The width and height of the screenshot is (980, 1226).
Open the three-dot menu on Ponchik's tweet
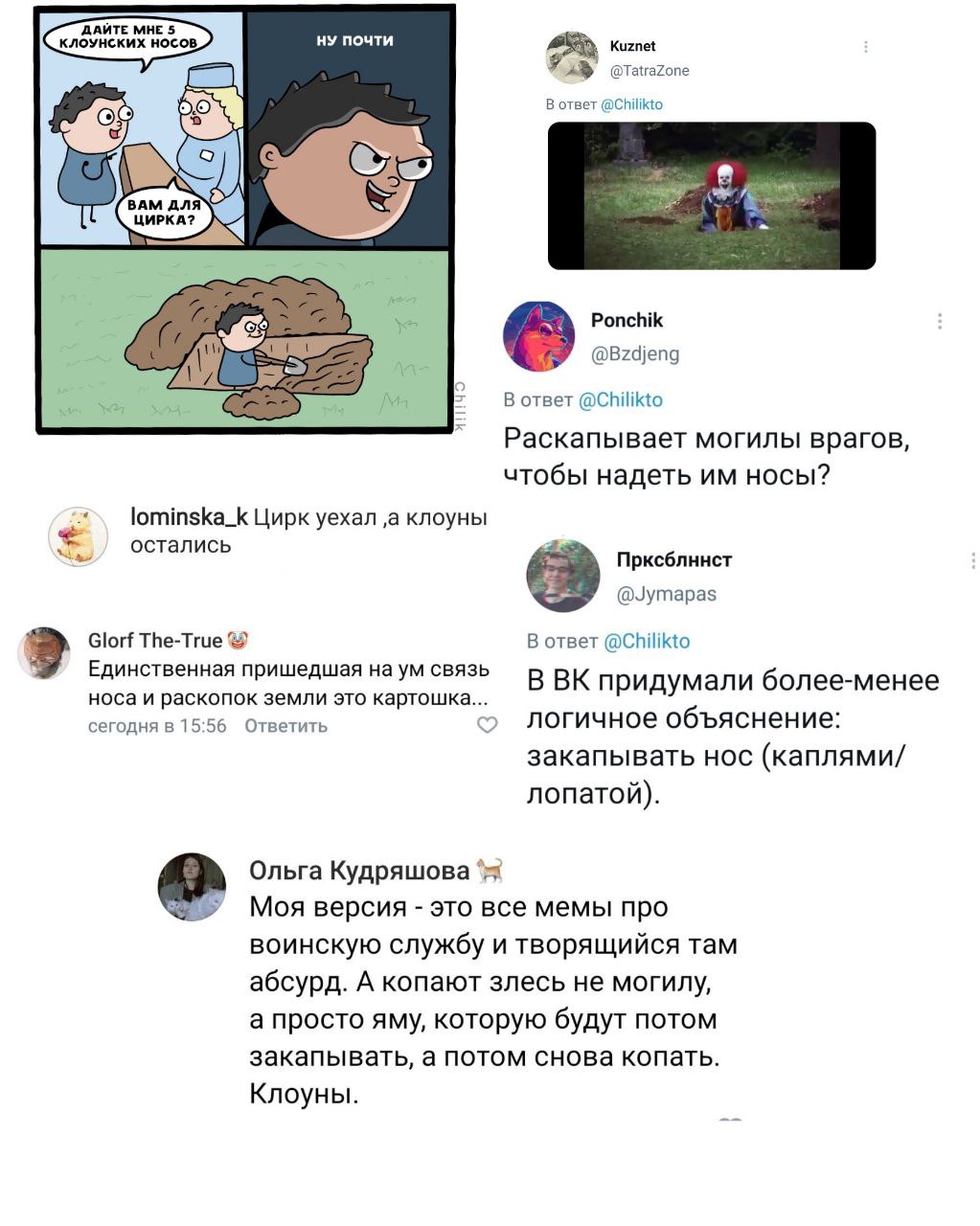(940, 321)
